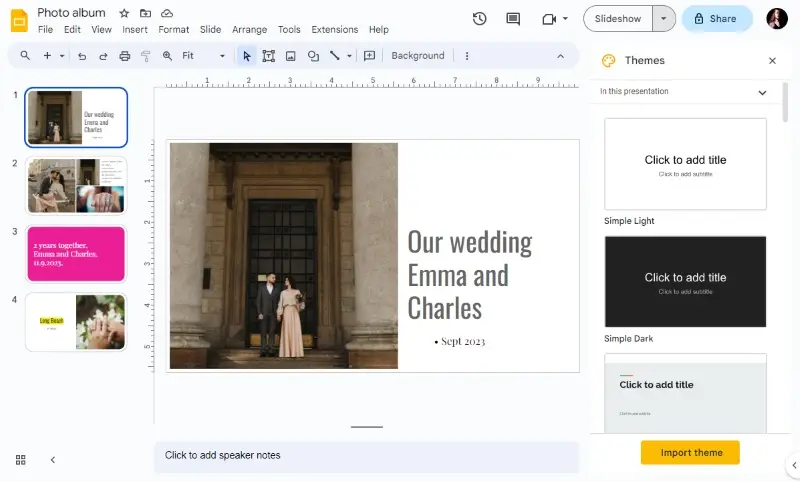Close the Themes panel
Viewport: 800px width, 482px height.
[x=772, y=61]
